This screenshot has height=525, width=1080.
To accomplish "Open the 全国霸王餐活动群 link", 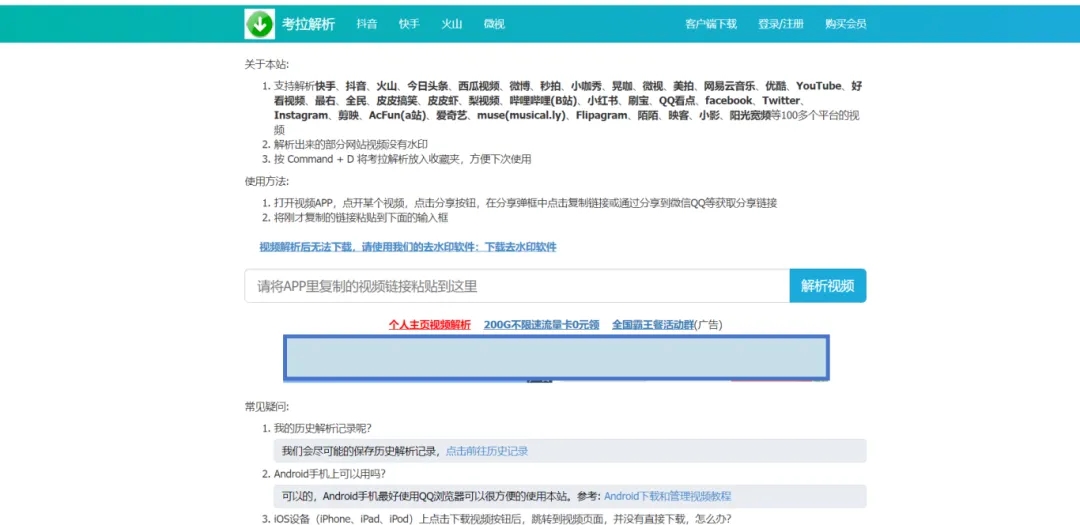I will click(x=653, y=325).
